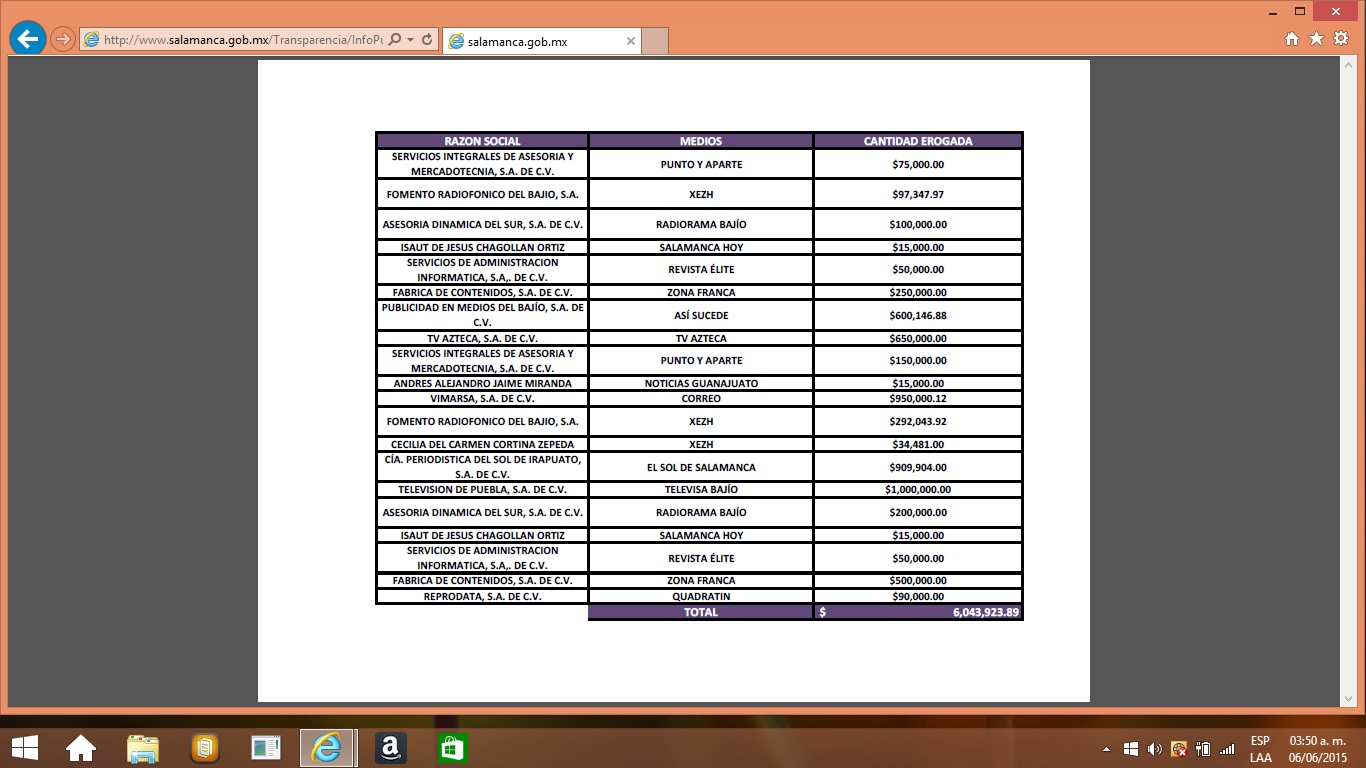This screenshot has width=1366, height=768.
Task: Click the CORREO media cell
Action: point(701,398)
